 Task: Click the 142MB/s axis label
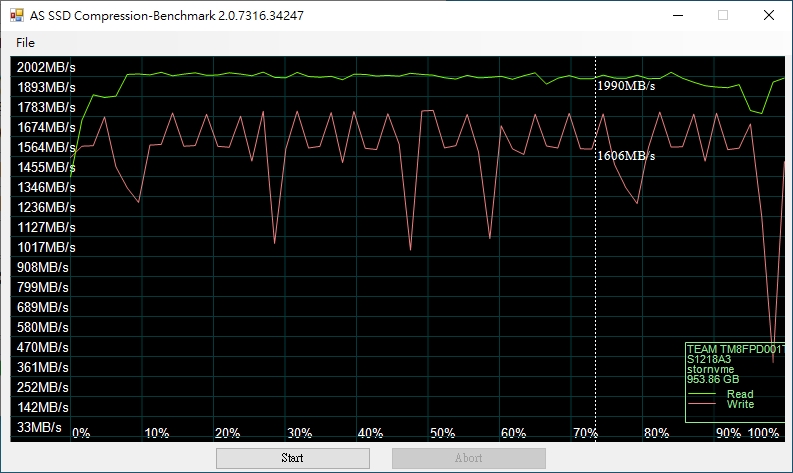click(42, 407)
